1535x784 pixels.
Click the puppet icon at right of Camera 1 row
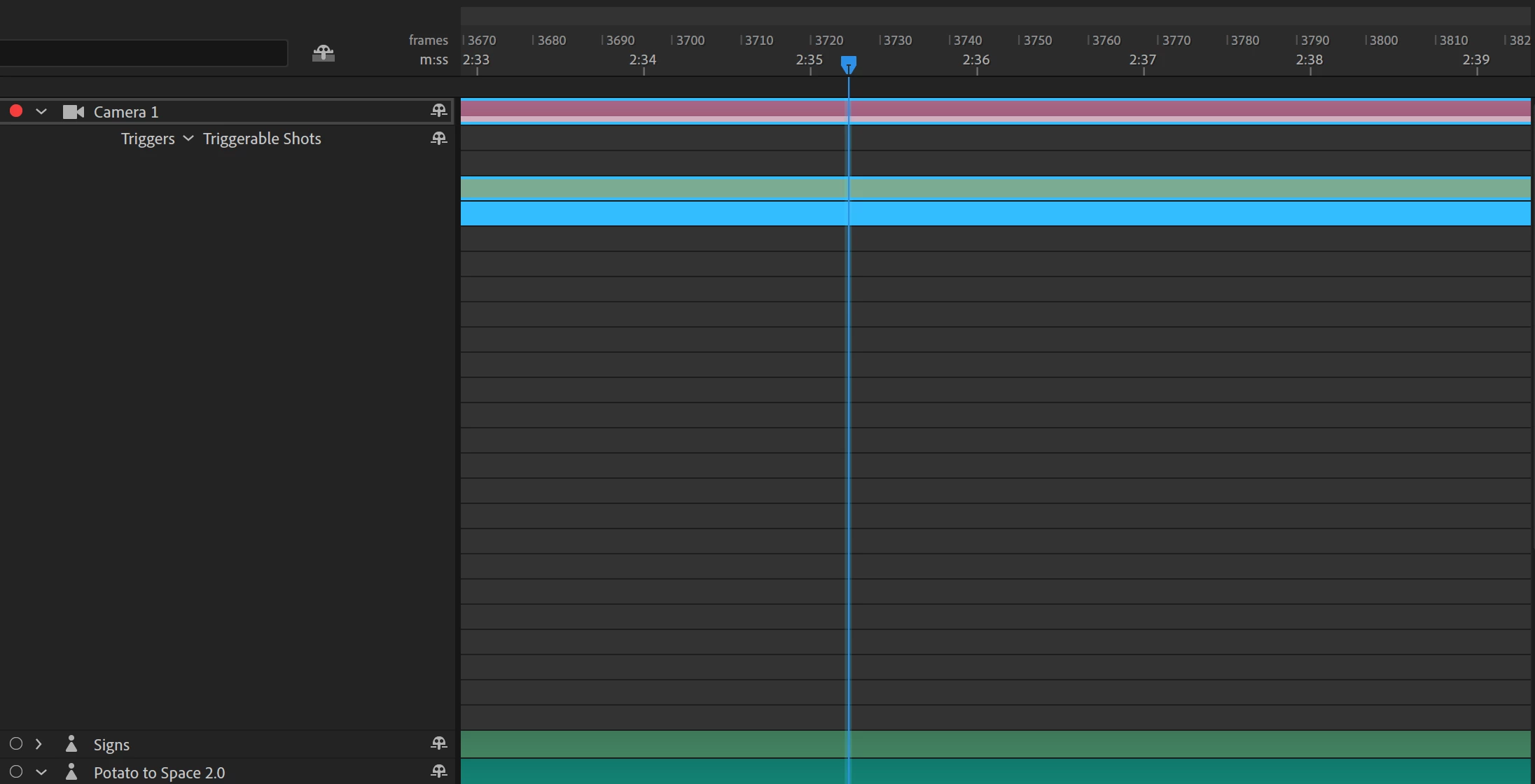(439, 111)
